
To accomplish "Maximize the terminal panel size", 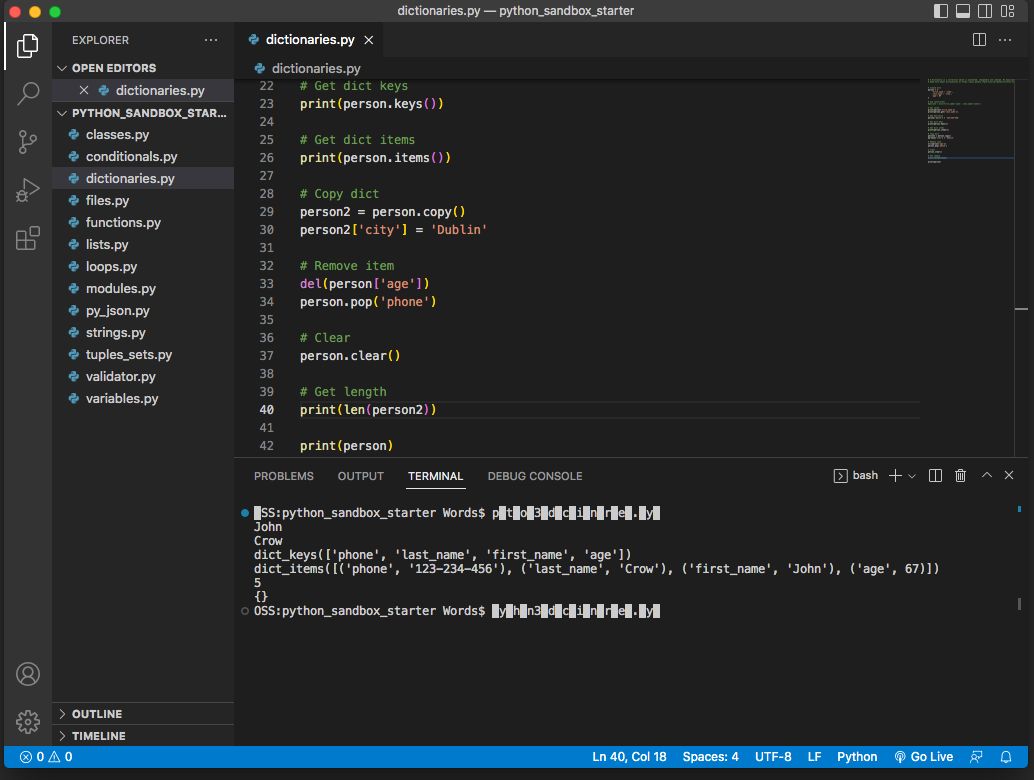I will point(986,476).
